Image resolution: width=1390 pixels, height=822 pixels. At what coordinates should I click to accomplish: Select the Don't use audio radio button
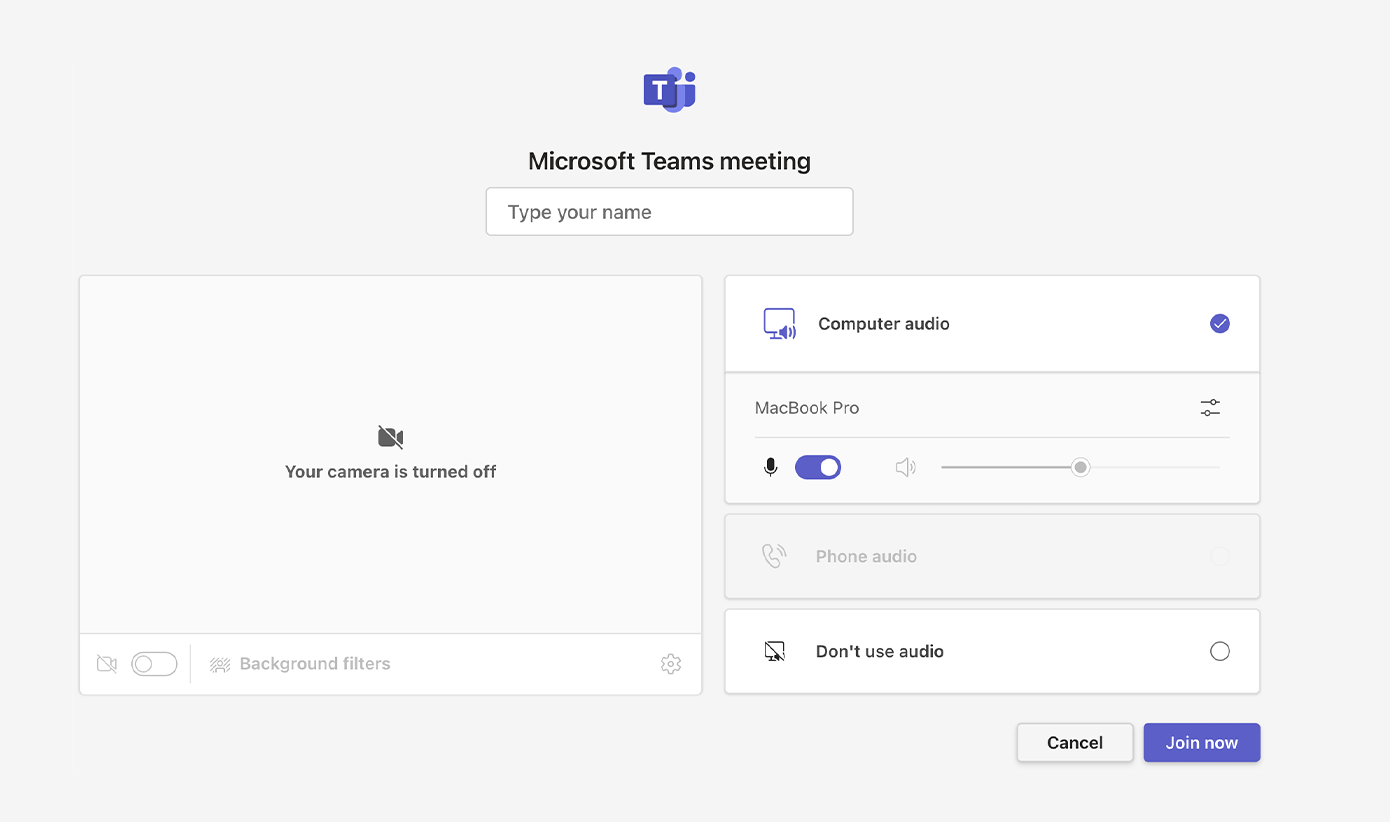pos(1220,652)
